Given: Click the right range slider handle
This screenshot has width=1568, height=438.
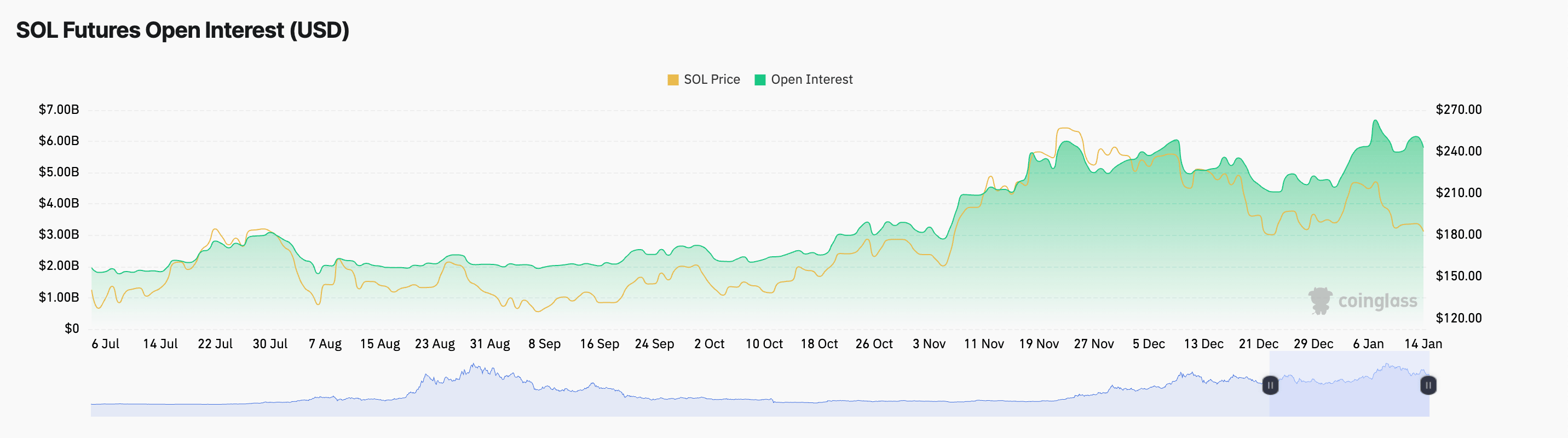Looking at the screenshot, I should [x=1428, y=385].
